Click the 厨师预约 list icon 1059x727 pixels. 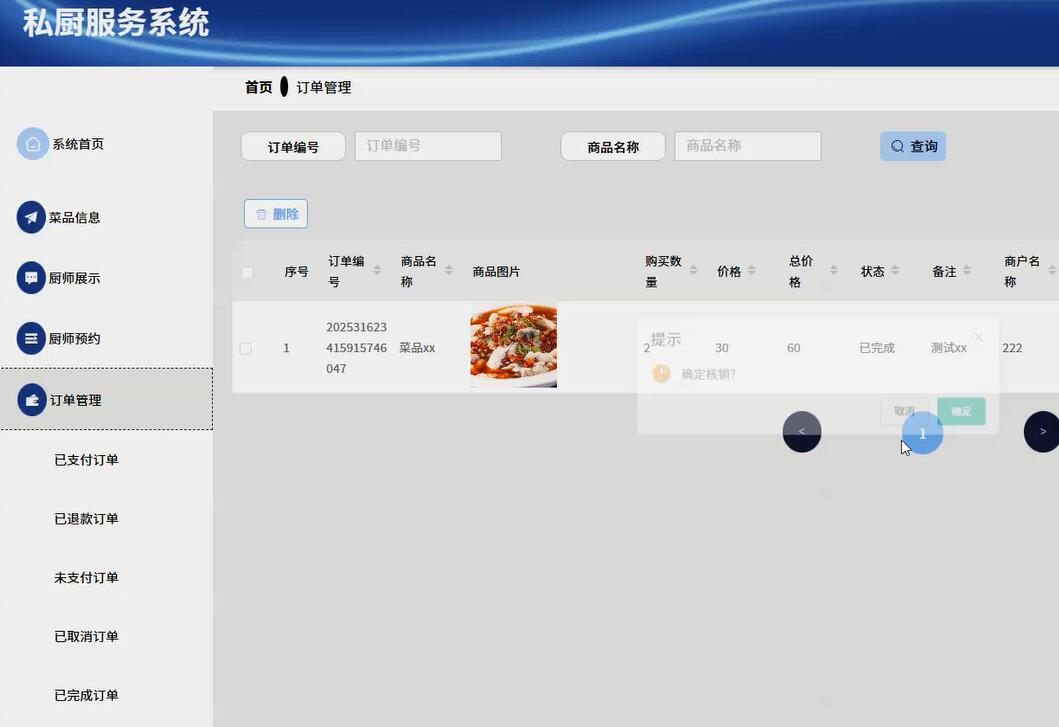pos(31,339)
